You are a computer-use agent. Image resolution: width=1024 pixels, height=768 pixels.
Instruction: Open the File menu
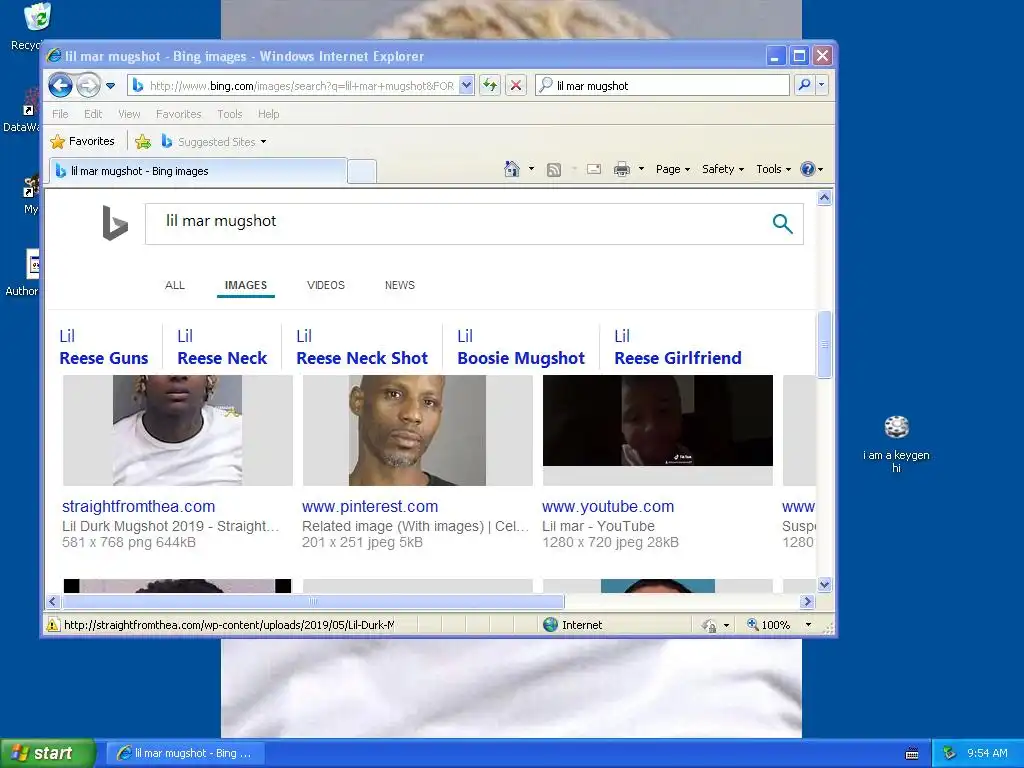coord(60,114)
